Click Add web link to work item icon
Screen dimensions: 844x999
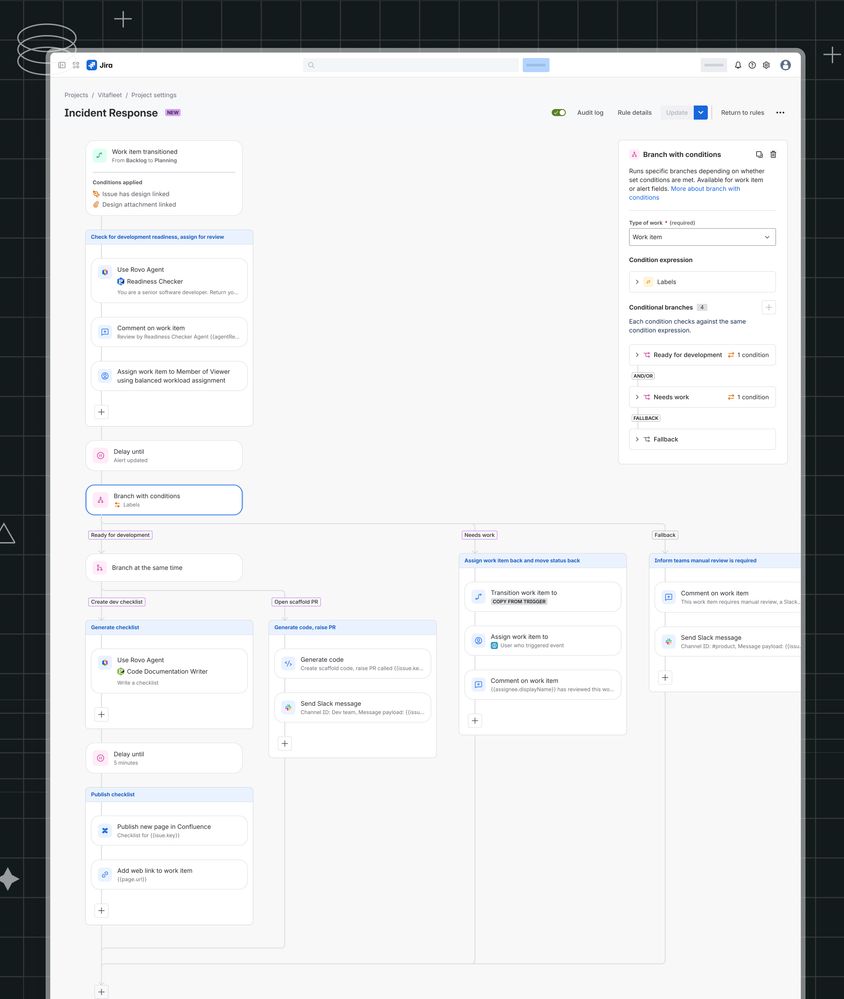105,875
